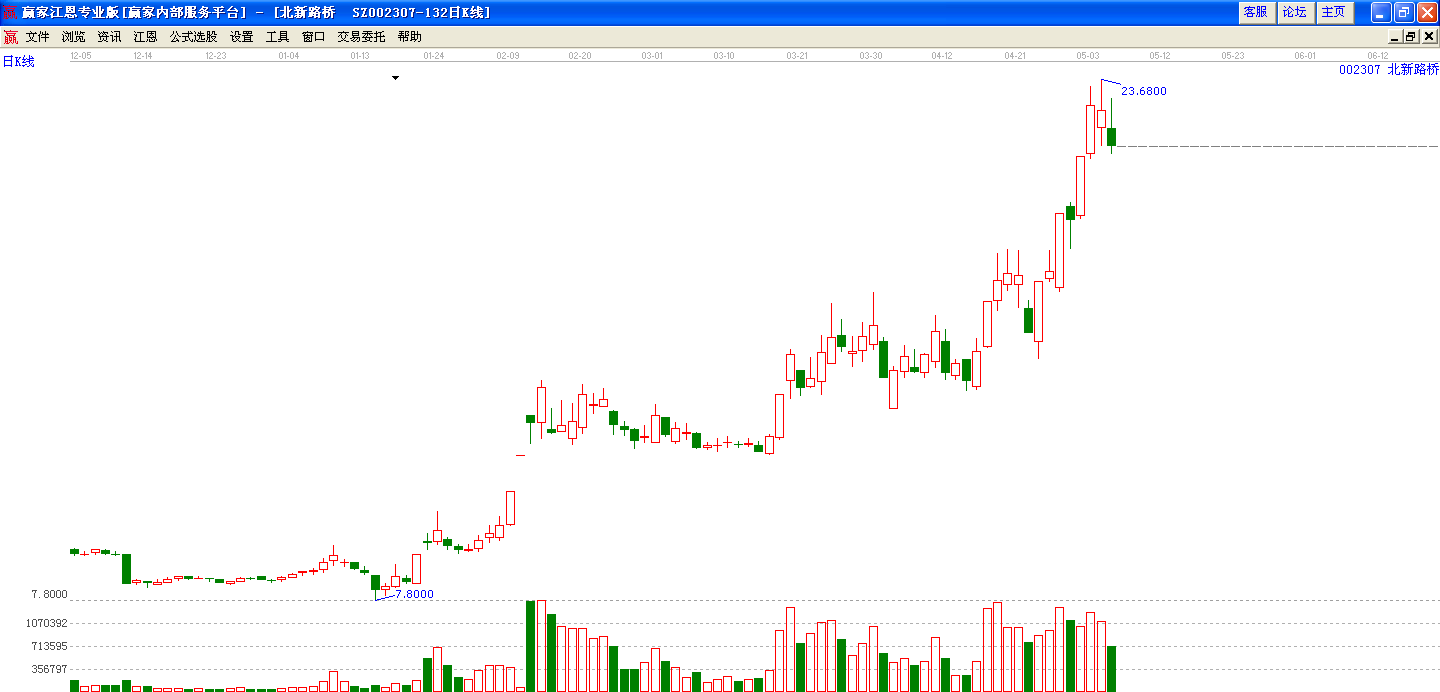Restore the inner chart window
The height and width of the screenshot is (692, 1440).
point(1411,37)
